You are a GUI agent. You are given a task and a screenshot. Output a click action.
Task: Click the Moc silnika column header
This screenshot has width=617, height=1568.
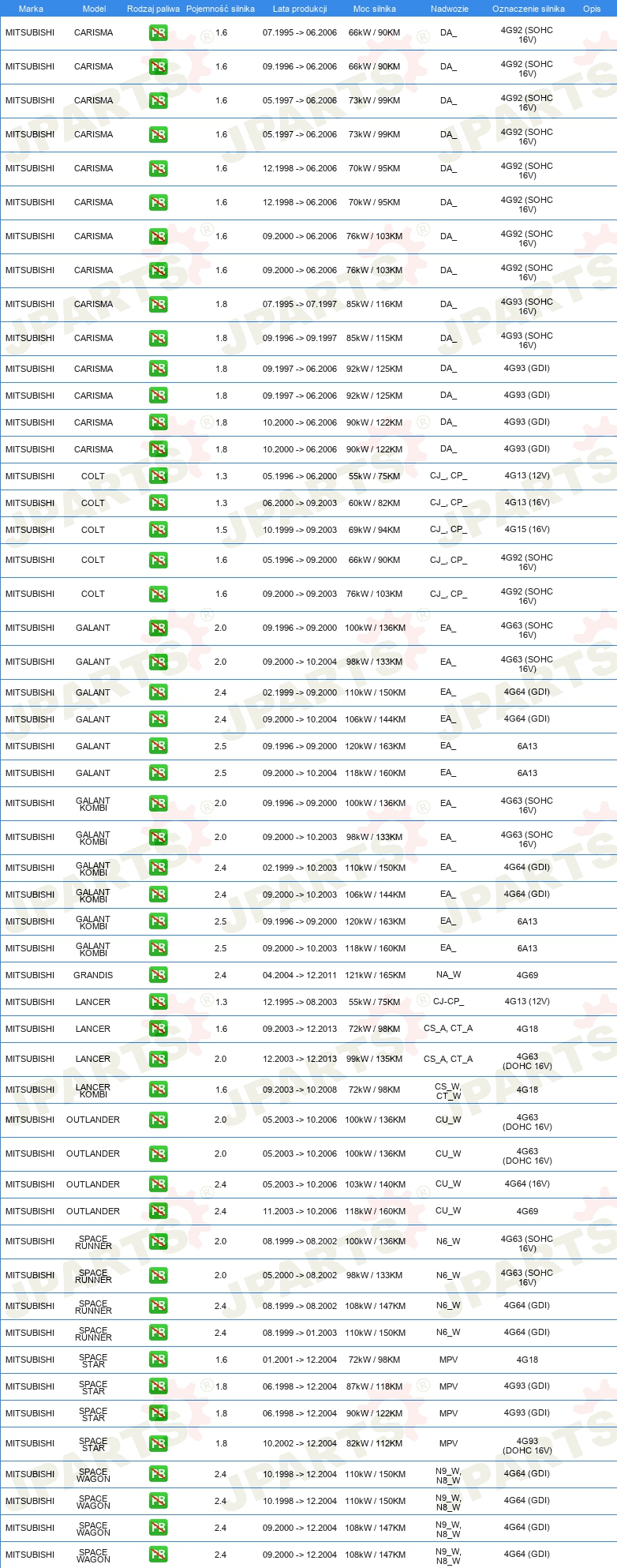pyautogui.click(x=375, y=9)
